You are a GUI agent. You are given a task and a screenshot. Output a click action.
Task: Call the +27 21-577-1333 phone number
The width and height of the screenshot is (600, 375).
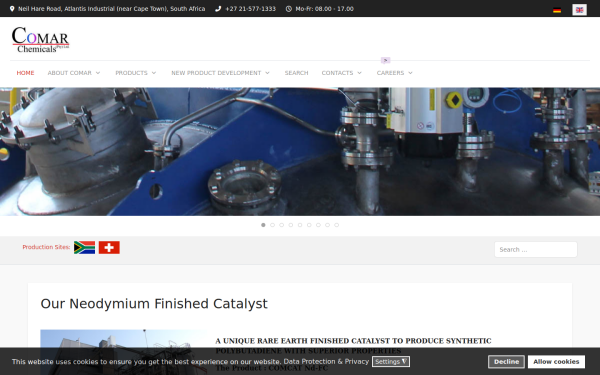point(250,9)
